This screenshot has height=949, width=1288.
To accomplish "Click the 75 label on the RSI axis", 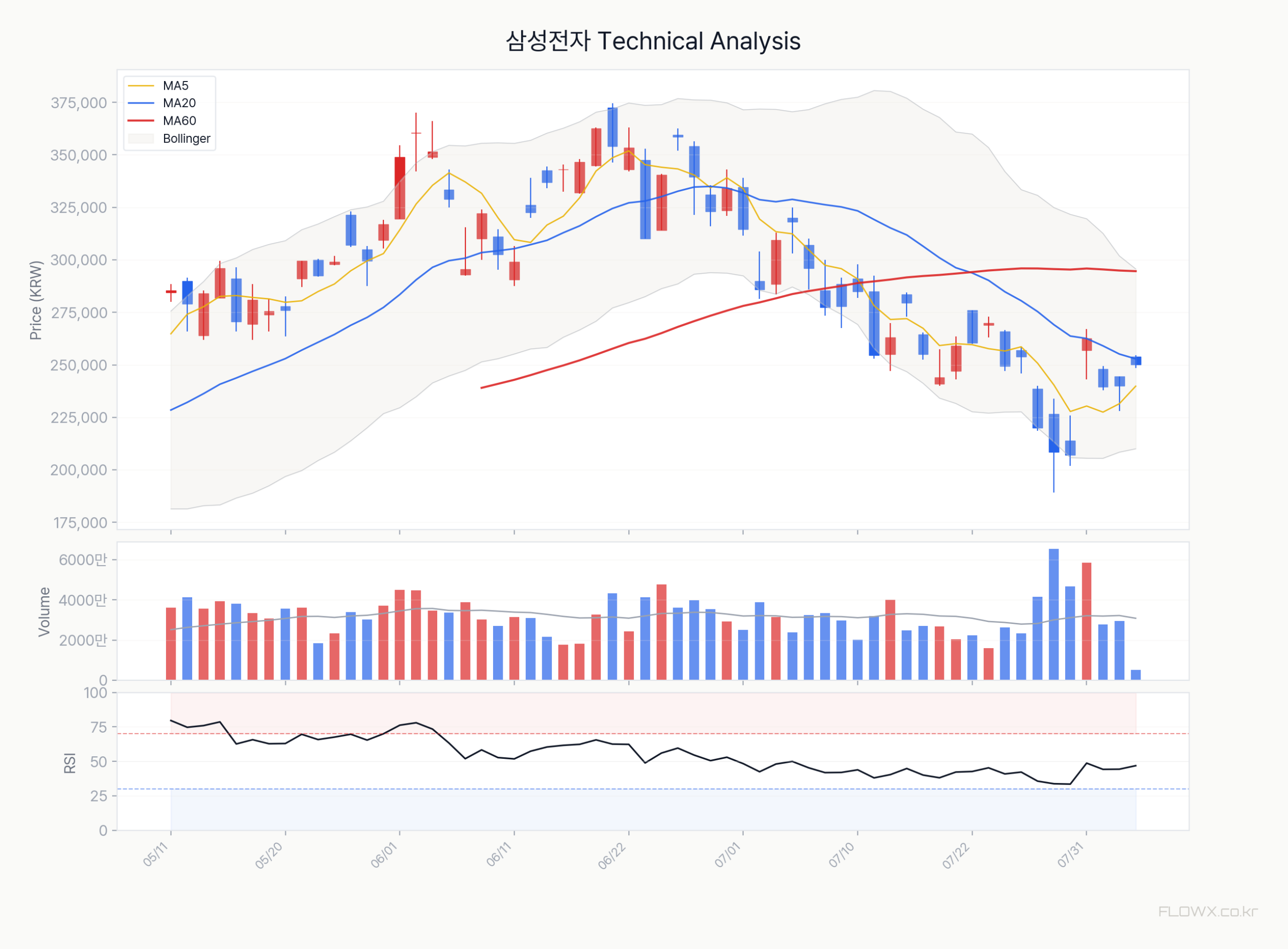I will [99, 727].
